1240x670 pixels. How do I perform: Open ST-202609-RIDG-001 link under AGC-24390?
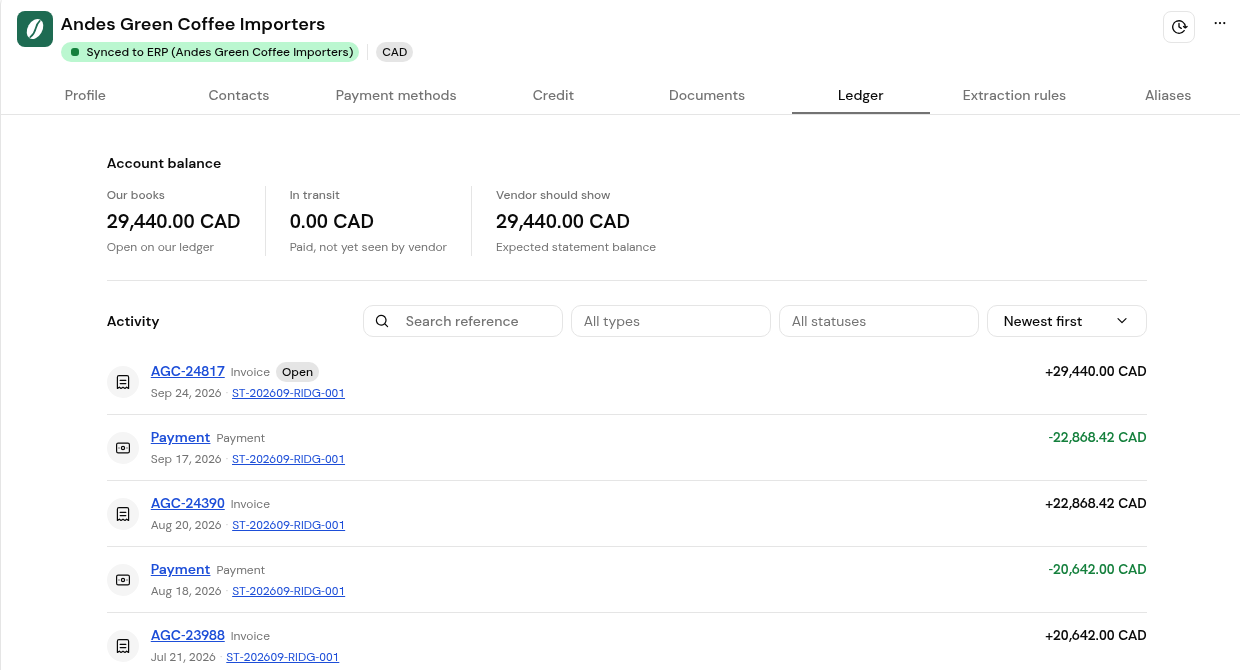pos(288,525)
